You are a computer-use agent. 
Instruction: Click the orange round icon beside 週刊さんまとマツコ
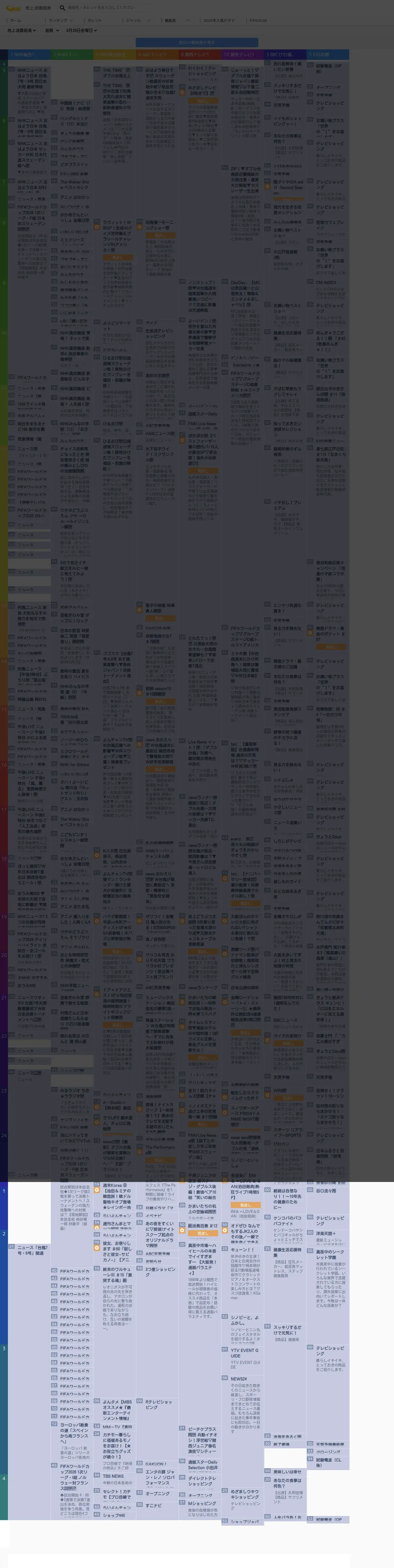coord(96,1229)
